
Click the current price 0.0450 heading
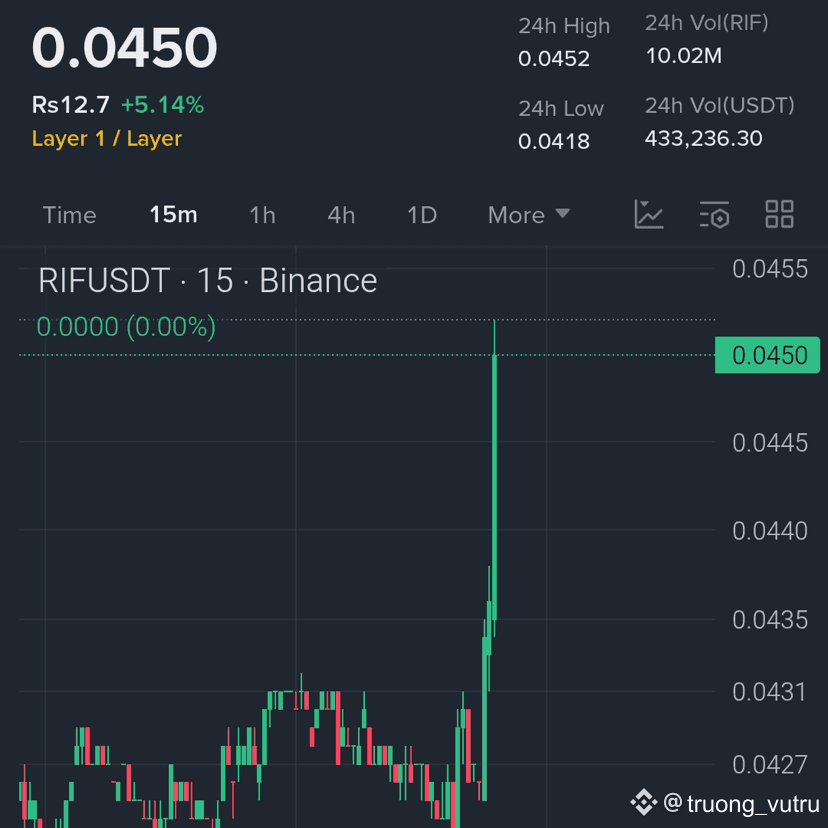pos(124,48)
